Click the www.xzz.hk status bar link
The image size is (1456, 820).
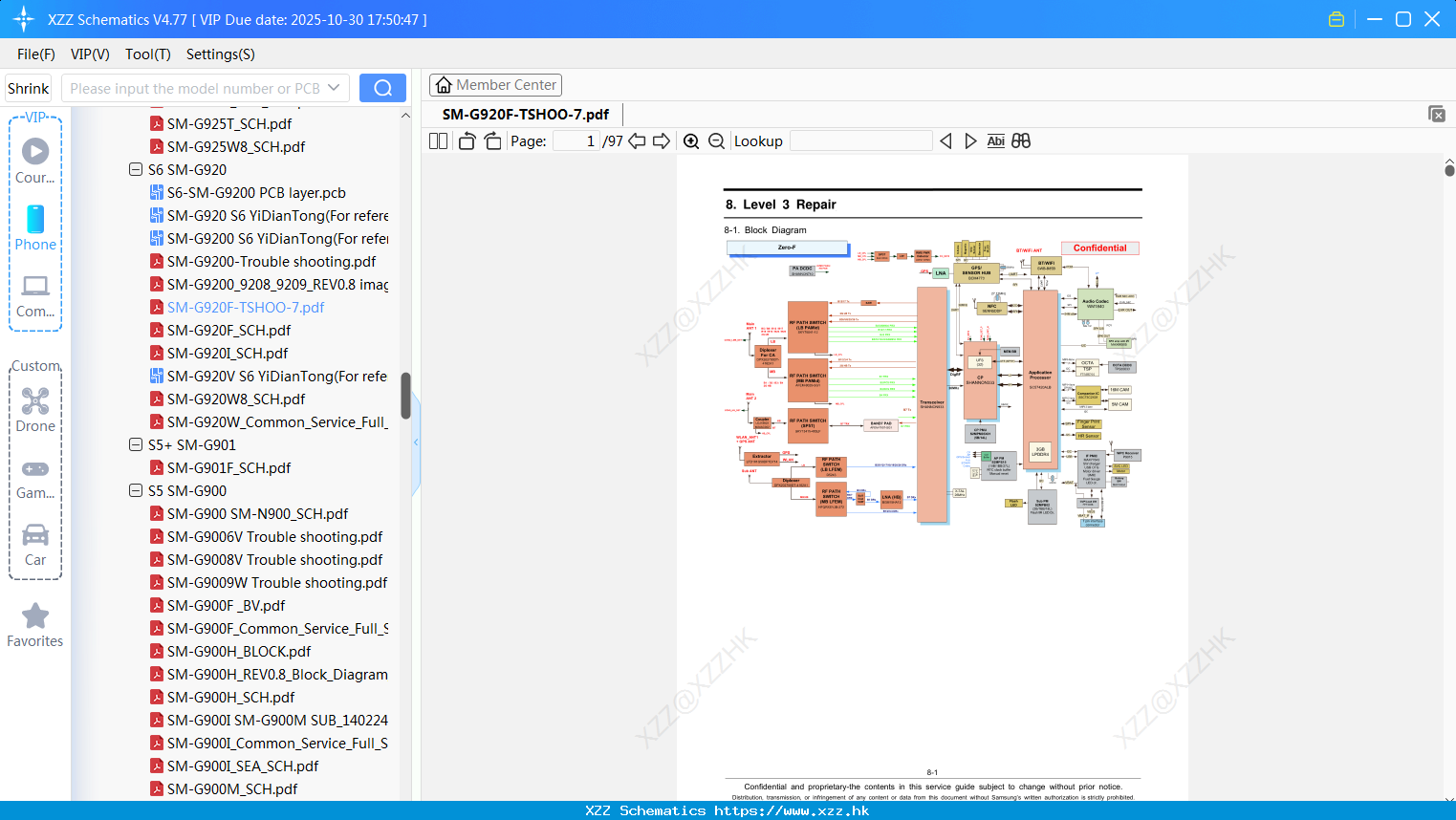(792, 810)
